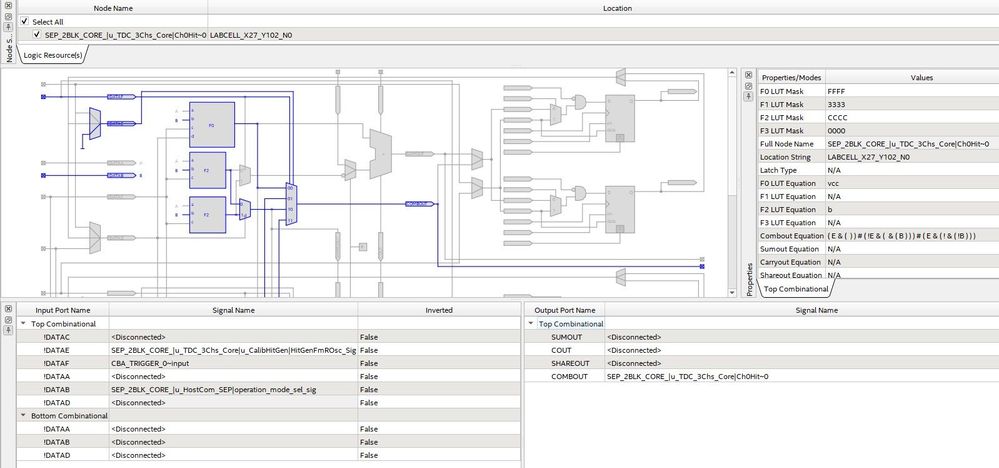Click the float icon of node selection panel

(x=8, y=17)
